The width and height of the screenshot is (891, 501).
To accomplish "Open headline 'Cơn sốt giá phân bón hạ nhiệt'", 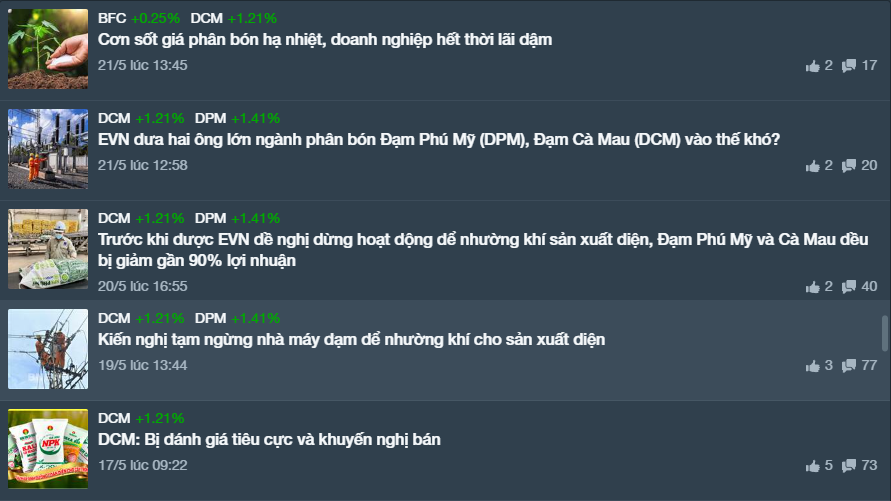I will (325, 40).
